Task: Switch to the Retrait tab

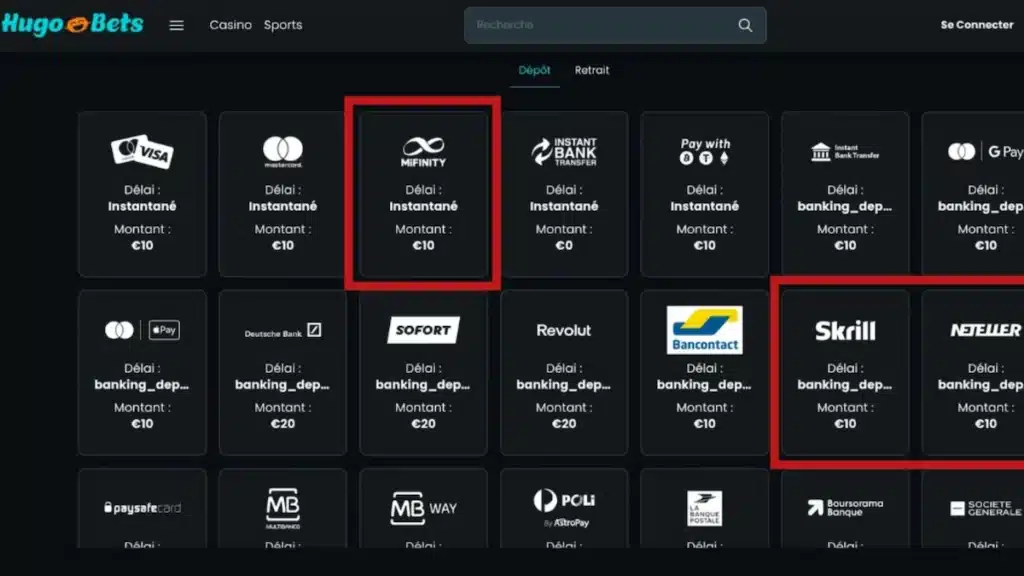Action: (x=592, y=70)
